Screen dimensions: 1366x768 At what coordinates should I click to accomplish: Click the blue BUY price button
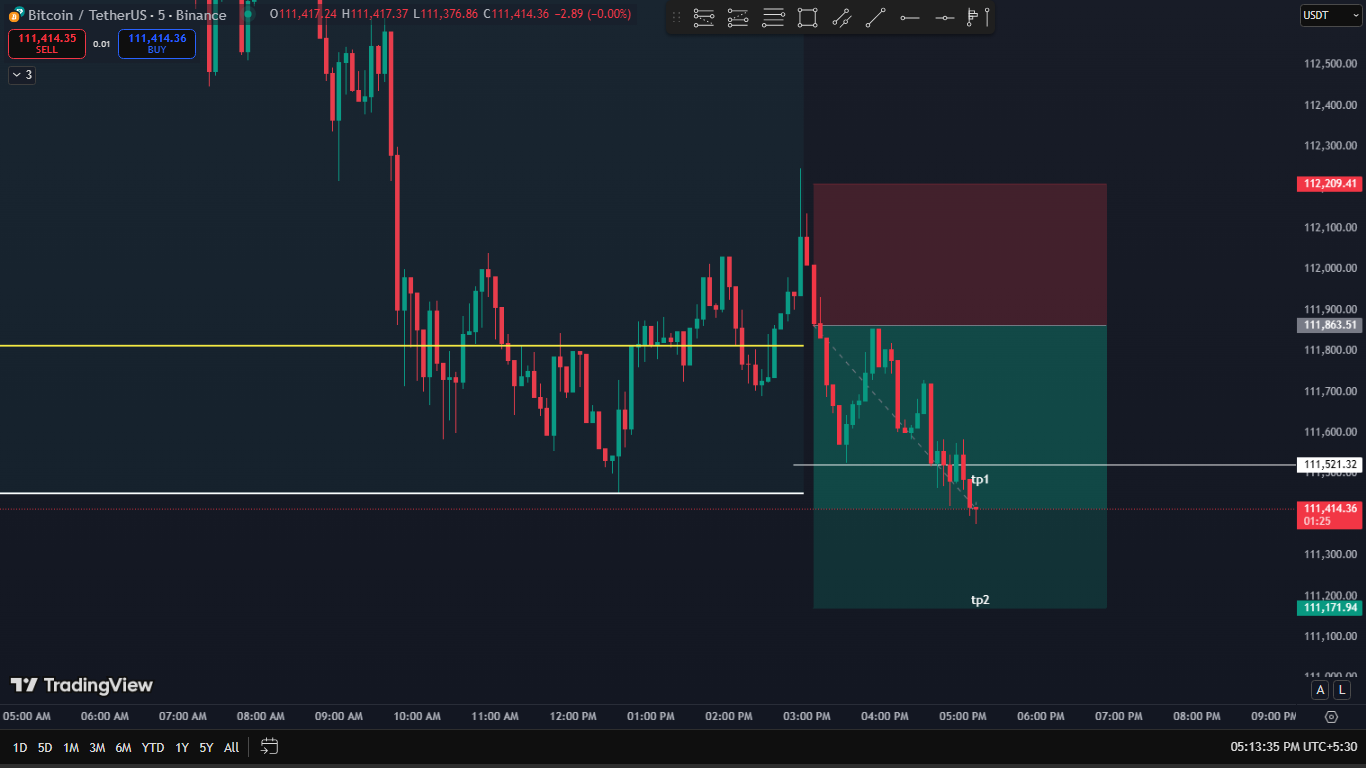click(x=157, y=43)
